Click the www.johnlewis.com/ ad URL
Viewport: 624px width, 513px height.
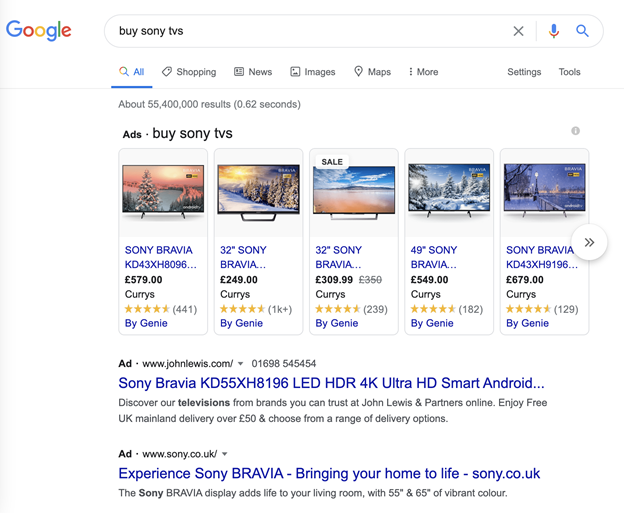coord(187,364)
